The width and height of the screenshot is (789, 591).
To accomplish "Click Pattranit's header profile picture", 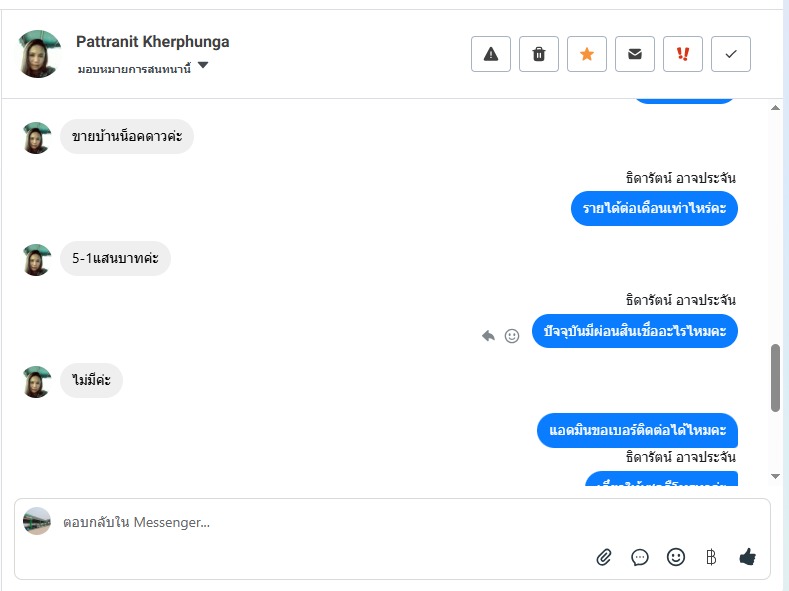I will coord(40,54).
